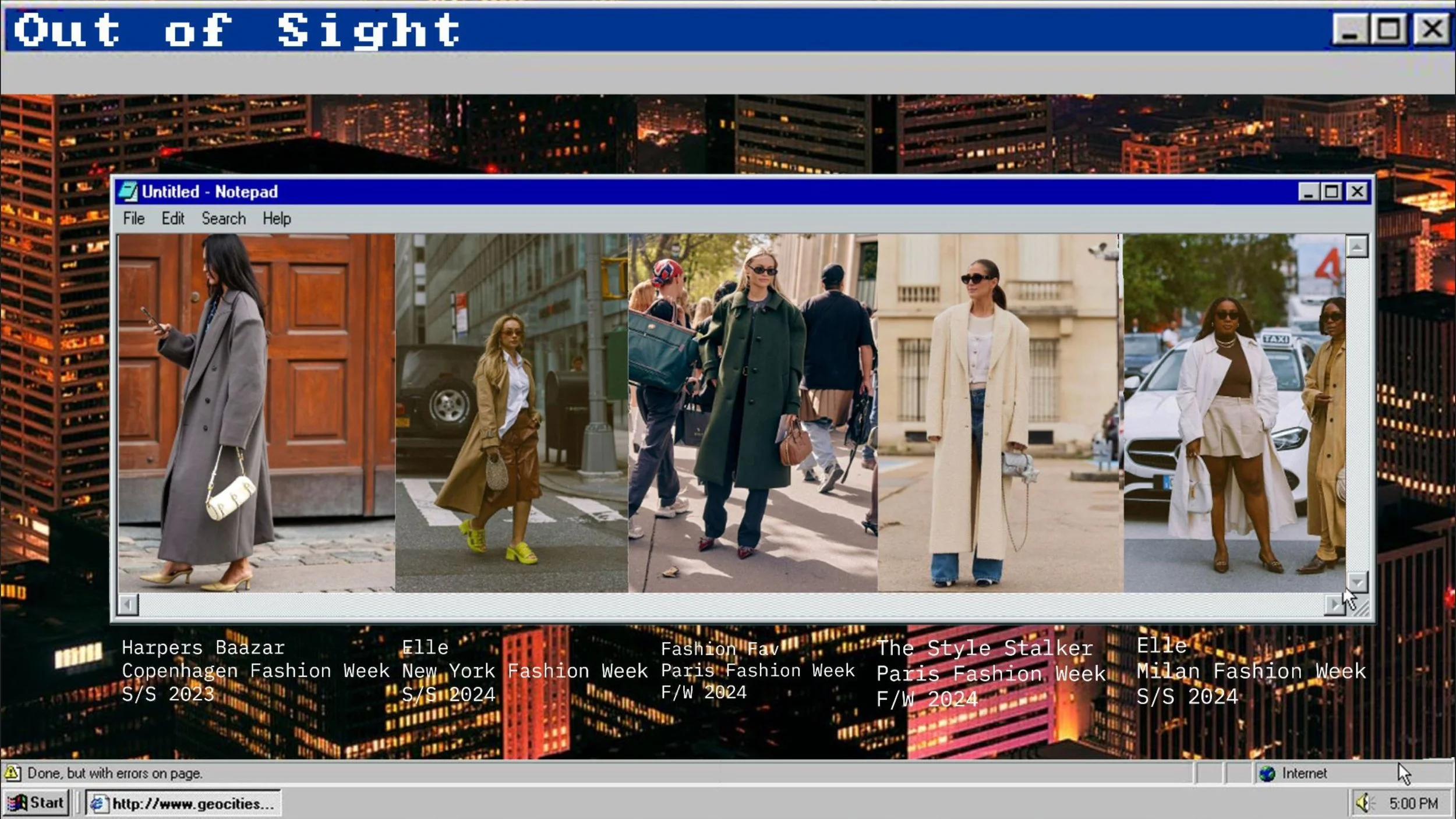Click the Start button Windows logo

[17, 803]
